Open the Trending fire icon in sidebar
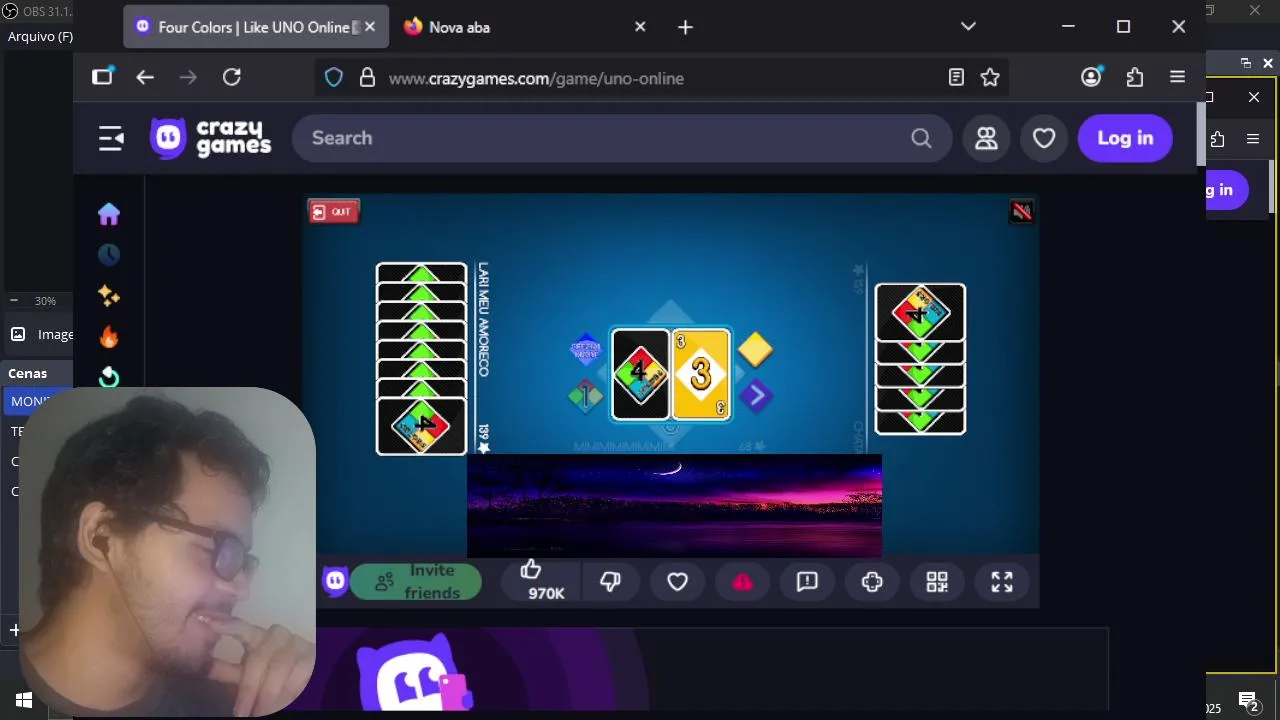The image size is (1280, 720). point(109,337)
